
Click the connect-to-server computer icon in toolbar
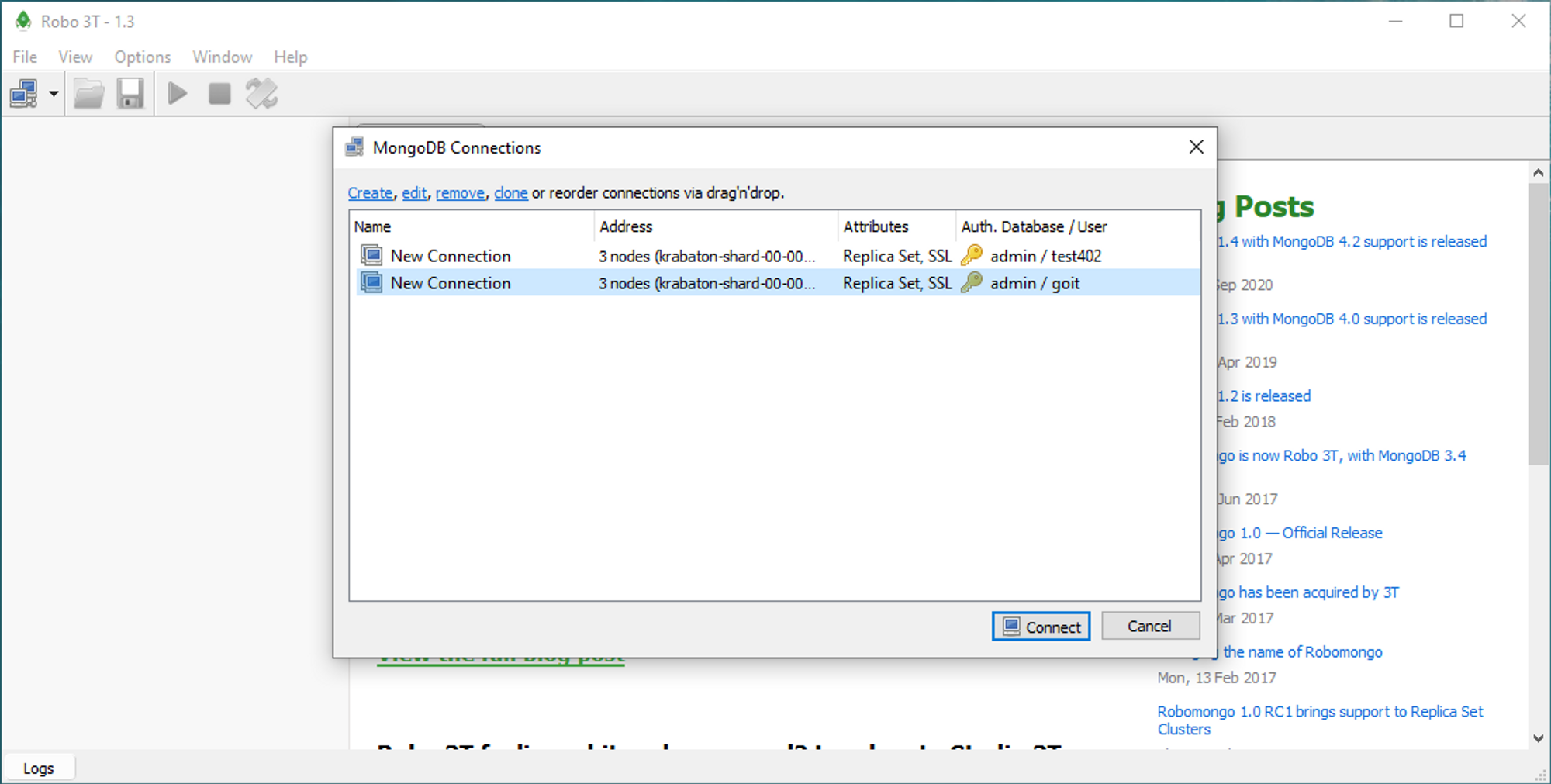coord(24,94)
